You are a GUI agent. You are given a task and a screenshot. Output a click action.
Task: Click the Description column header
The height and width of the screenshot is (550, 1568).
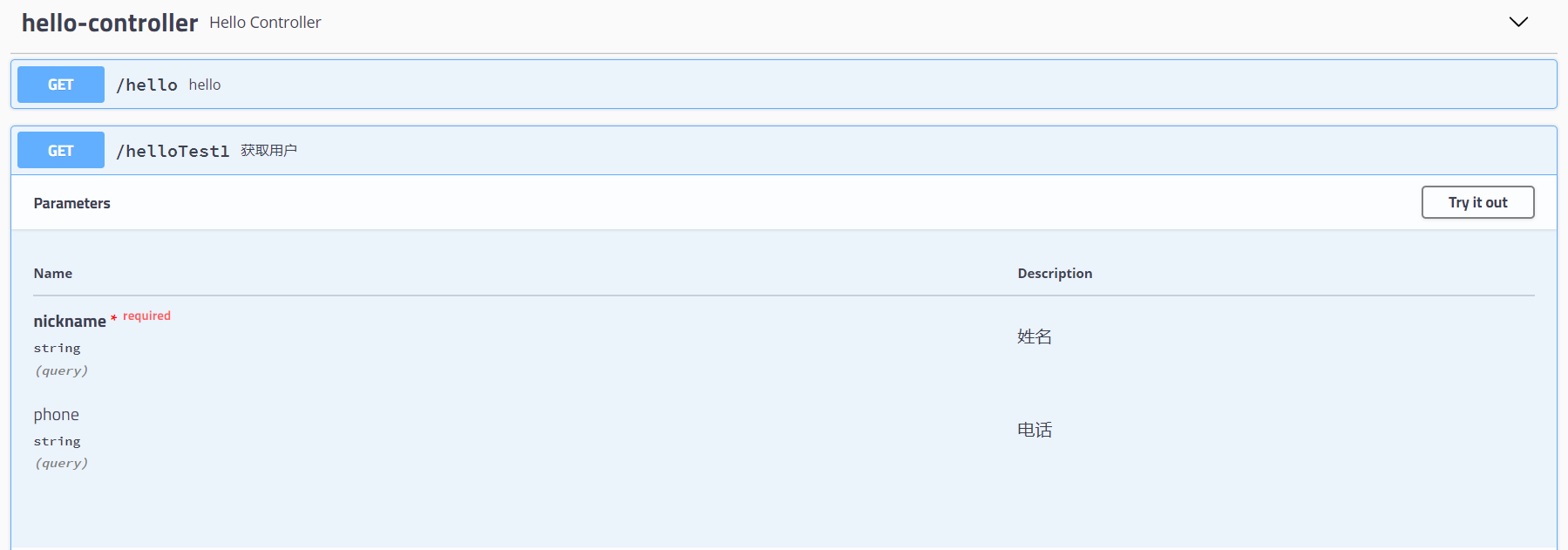pyautogui.click(x=1055, y=274)
